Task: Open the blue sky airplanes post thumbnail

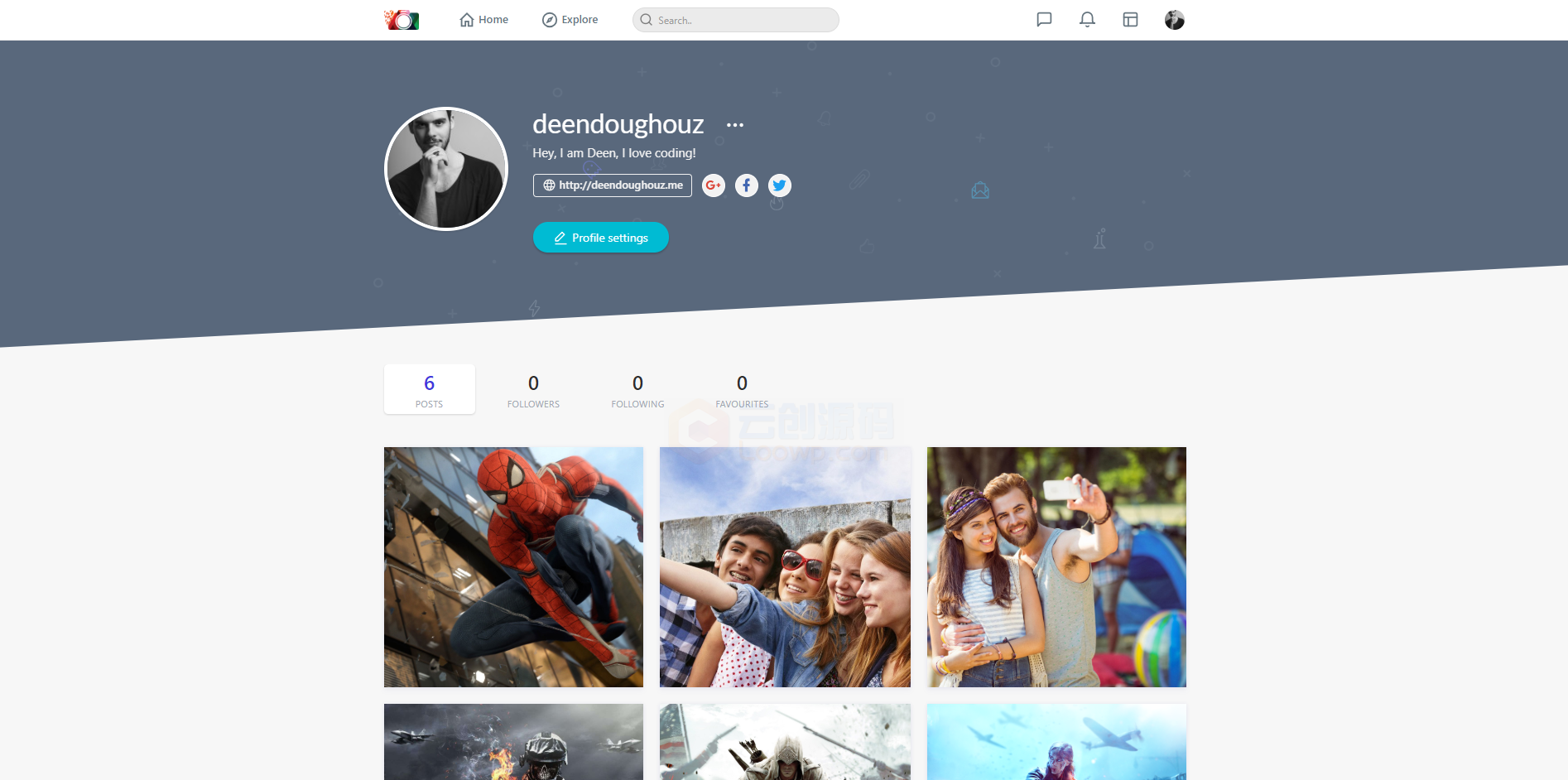Action: pos(1056,742)
